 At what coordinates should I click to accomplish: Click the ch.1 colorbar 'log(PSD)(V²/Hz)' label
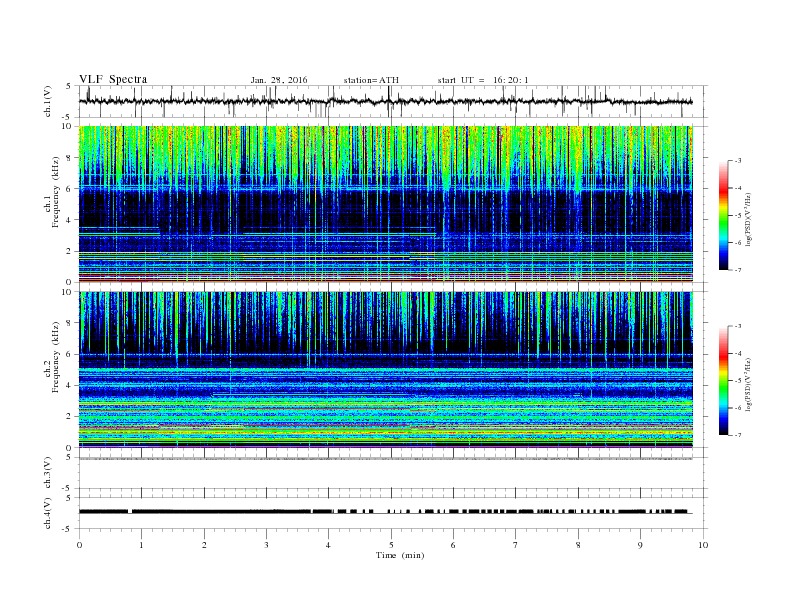(x=748, y=220)
